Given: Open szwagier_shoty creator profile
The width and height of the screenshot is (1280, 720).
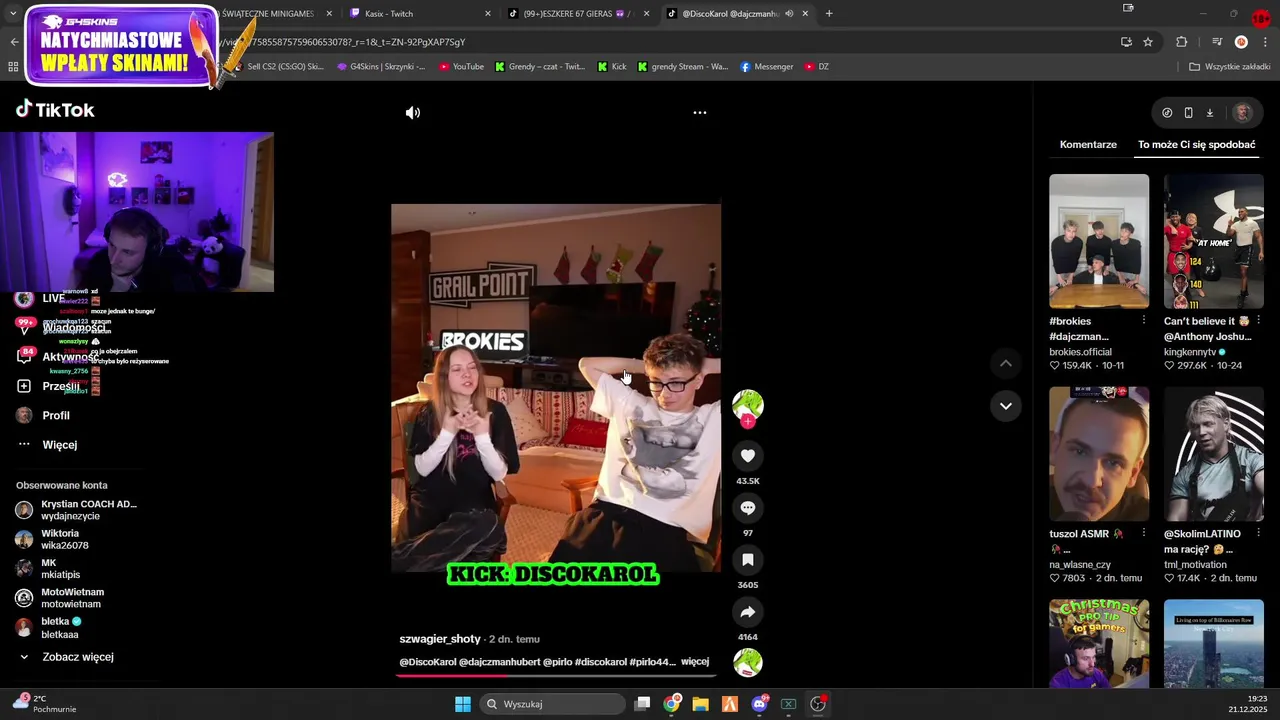Looking at the screenshot, I should pos(440,639).
